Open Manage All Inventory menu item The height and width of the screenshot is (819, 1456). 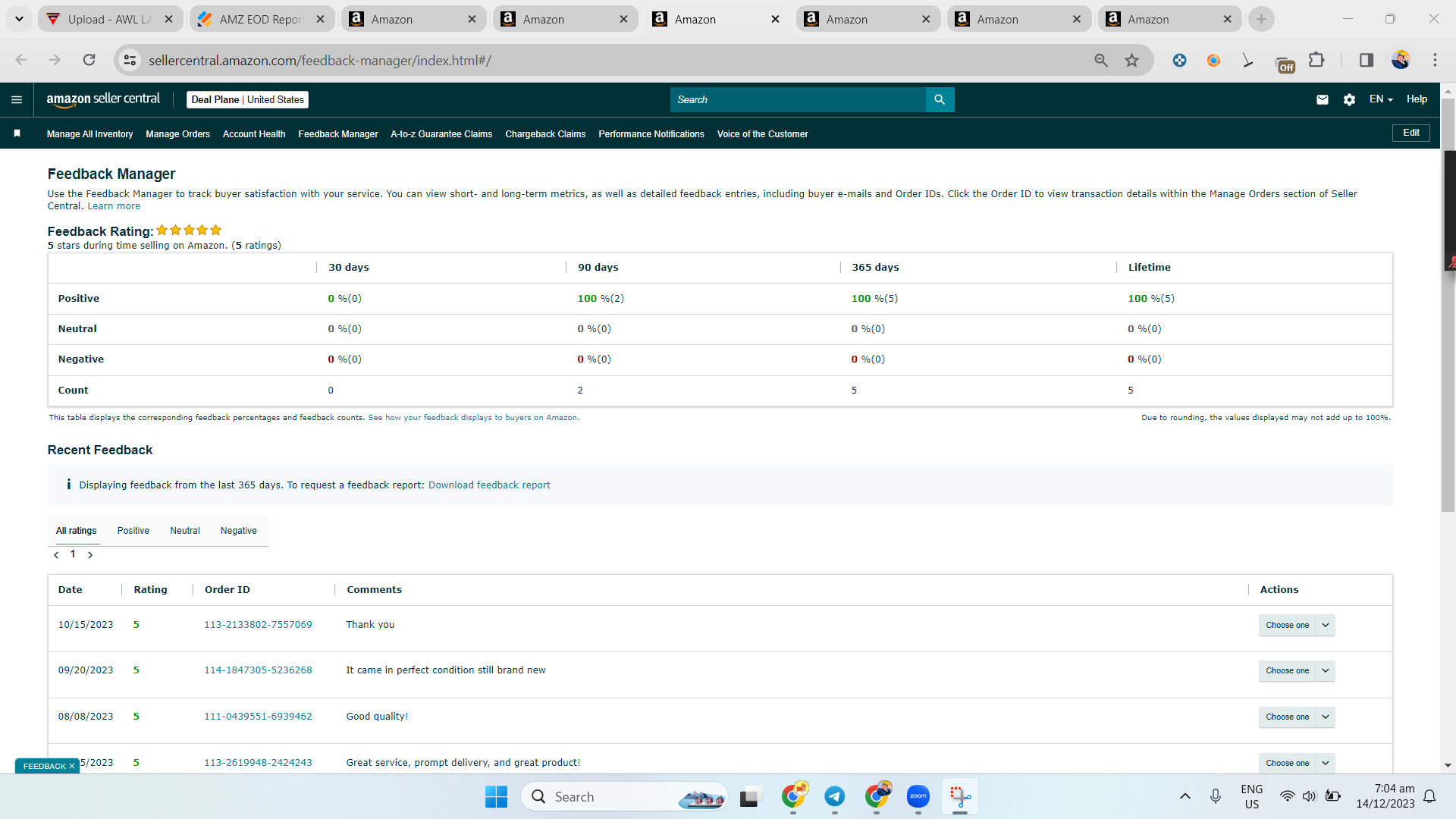89,134
